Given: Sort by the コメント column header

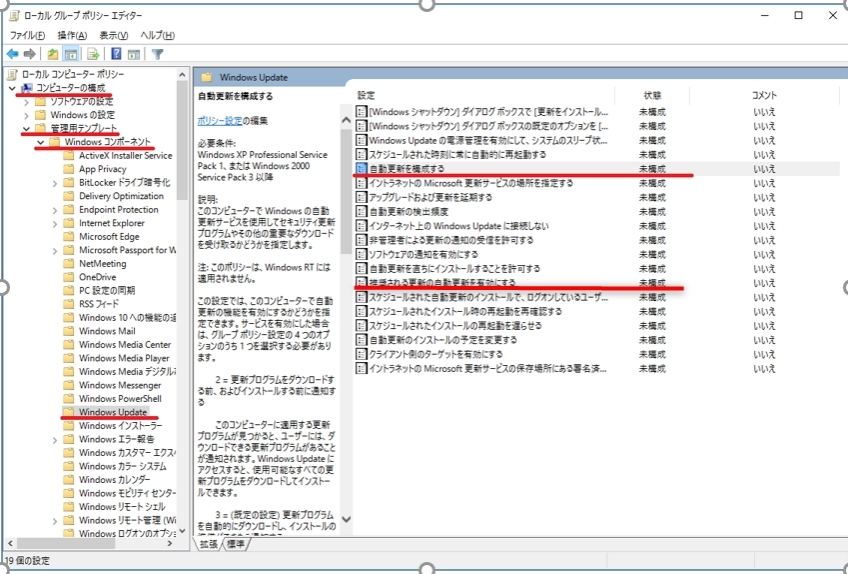Looking at the screenshot, I should click(x=764, y=95).
